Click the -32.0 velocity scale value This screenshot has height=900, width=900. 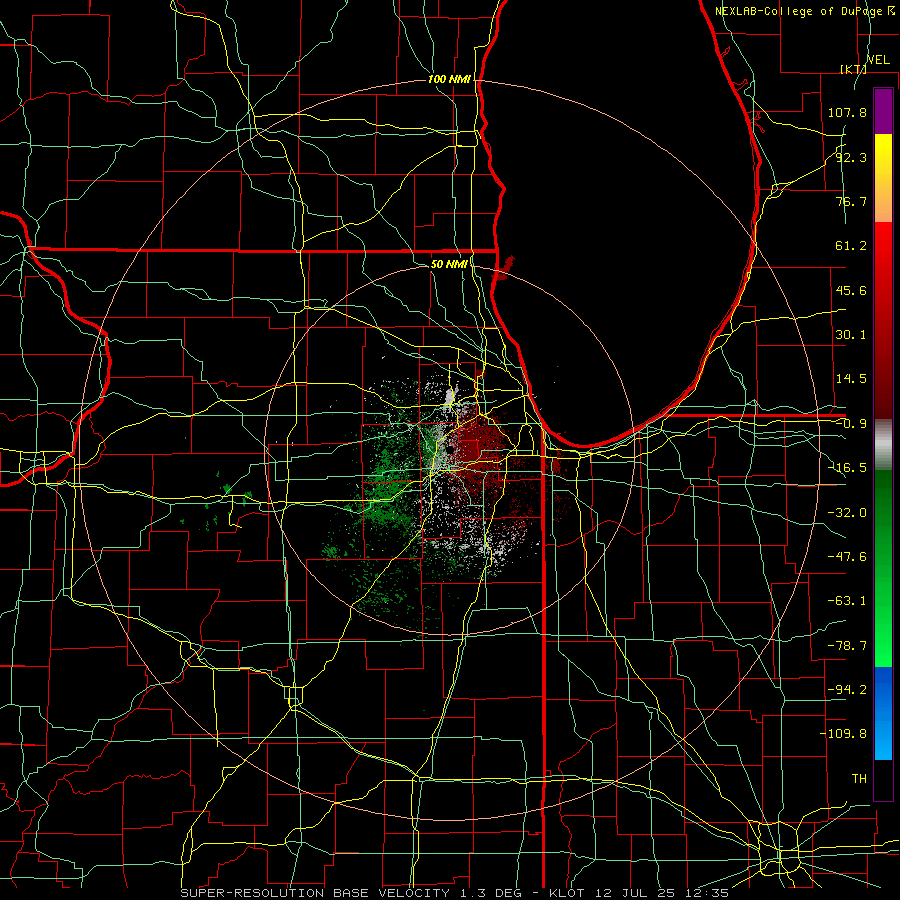tap(847, 513)
